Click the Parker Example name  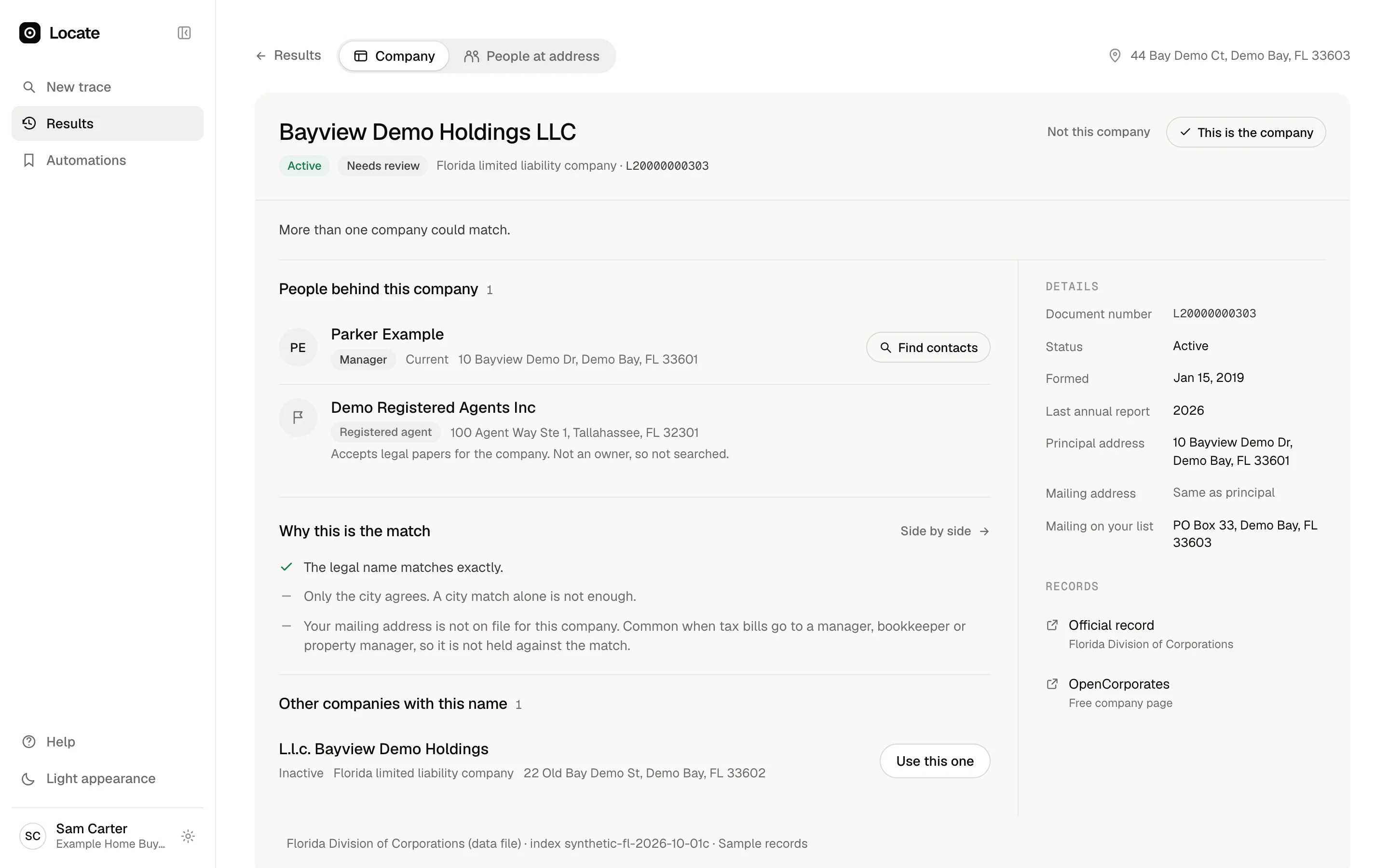[x=387, y=334]
